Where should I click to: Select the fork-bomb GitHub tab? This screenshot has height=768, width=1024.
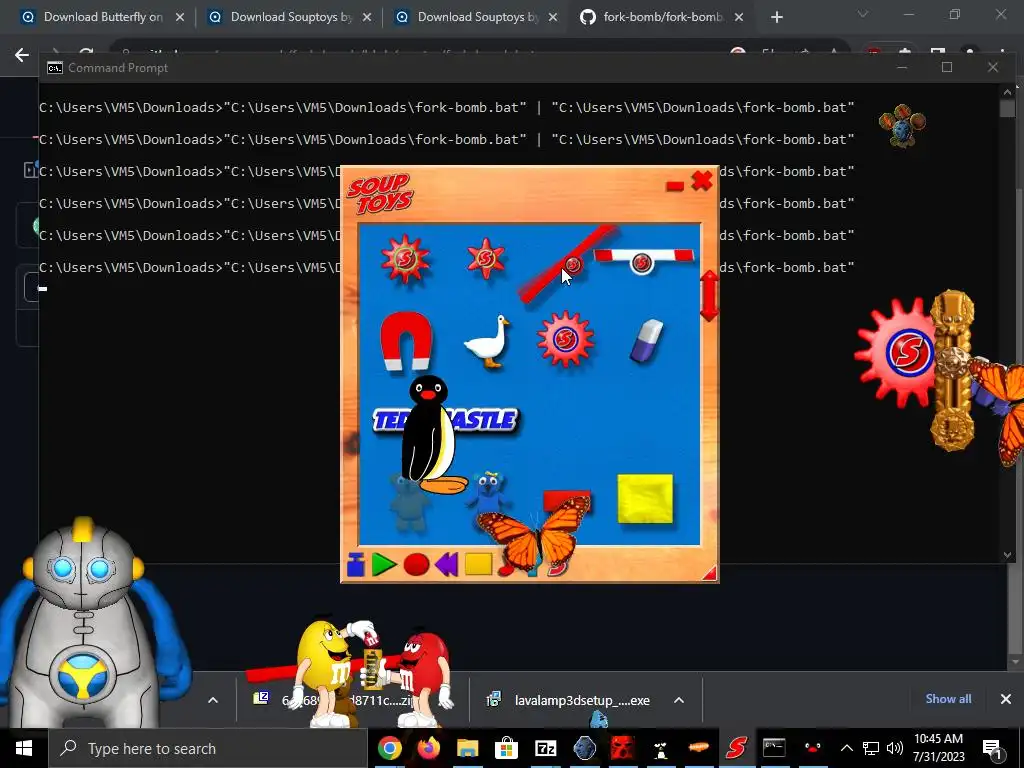(x=662, y=17)
